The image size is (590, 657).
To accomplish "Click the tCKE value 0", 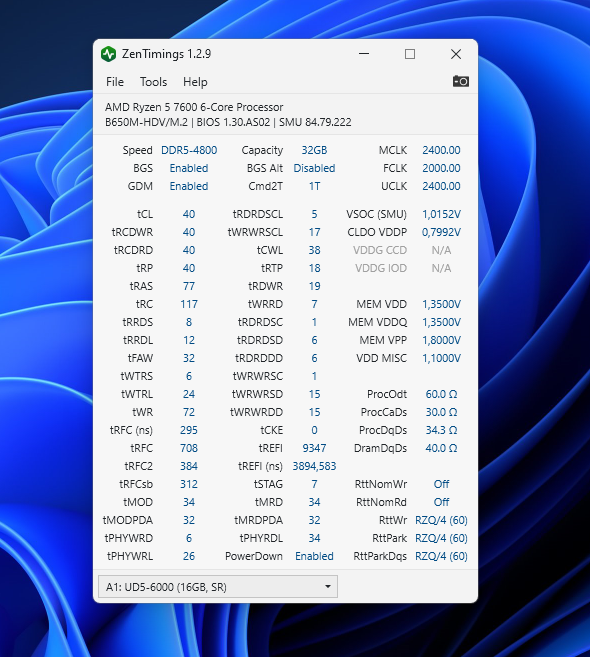I will pos(314,430).
